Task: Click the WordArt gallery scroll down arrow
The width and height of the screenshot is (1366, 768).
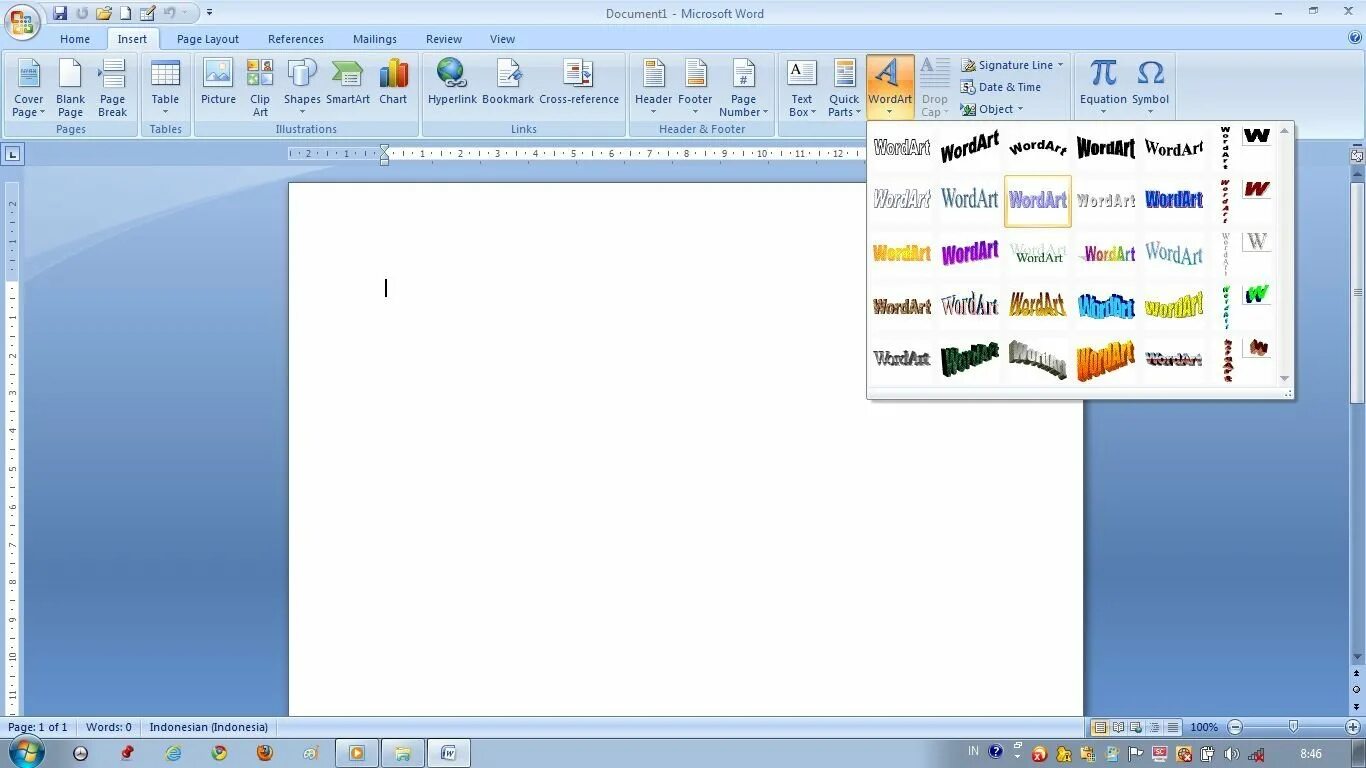Action: pos(1285,379)
